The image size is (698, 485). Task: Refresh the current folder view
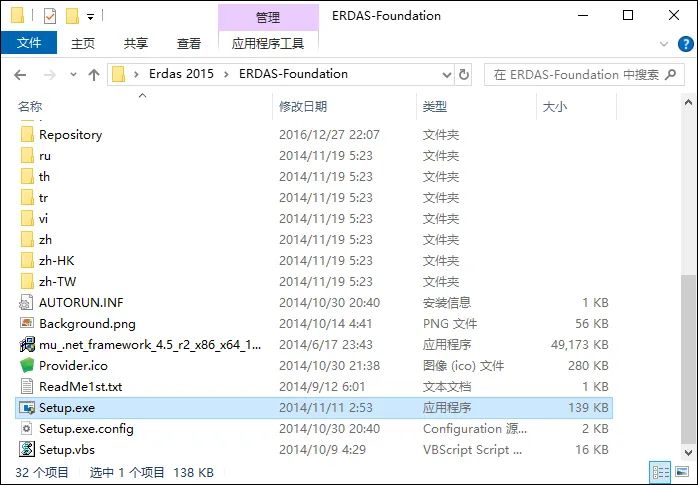click(x=464, y=74)
